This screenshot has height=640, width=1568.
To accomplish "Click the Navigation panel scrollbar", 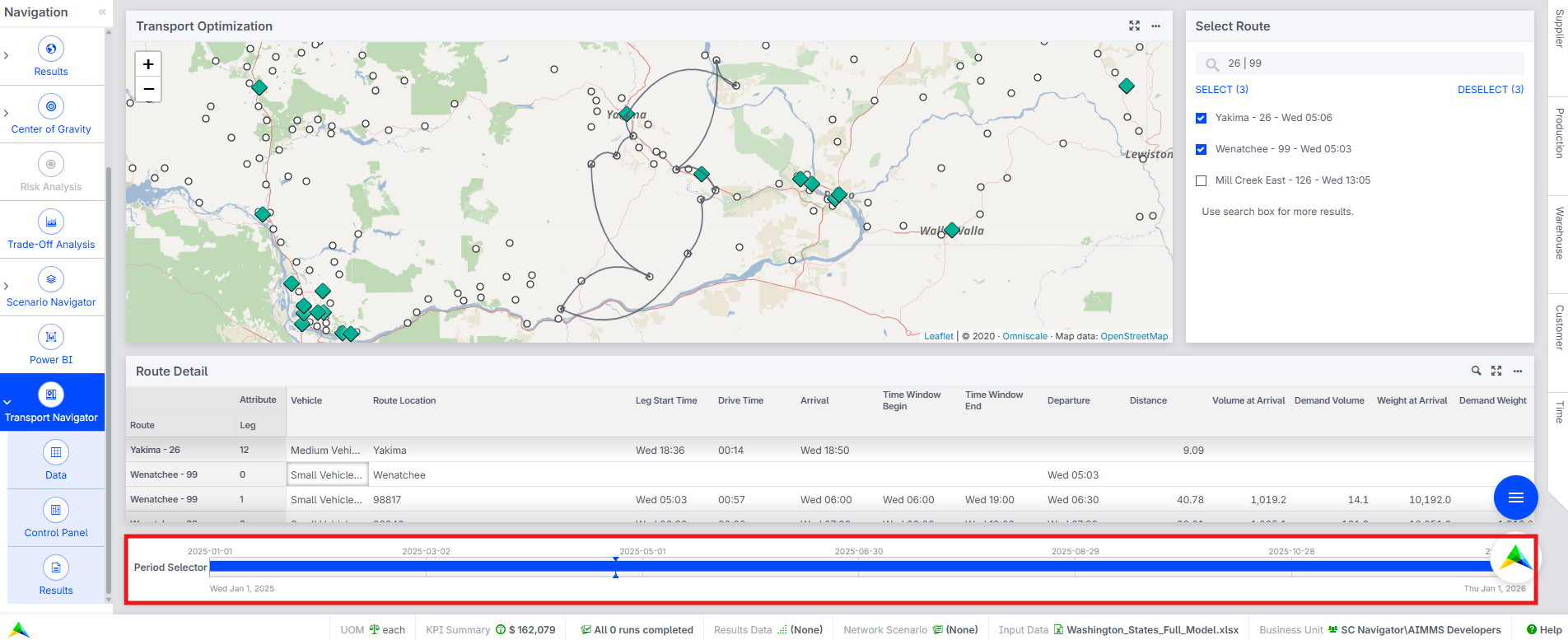I will (108, 379).
